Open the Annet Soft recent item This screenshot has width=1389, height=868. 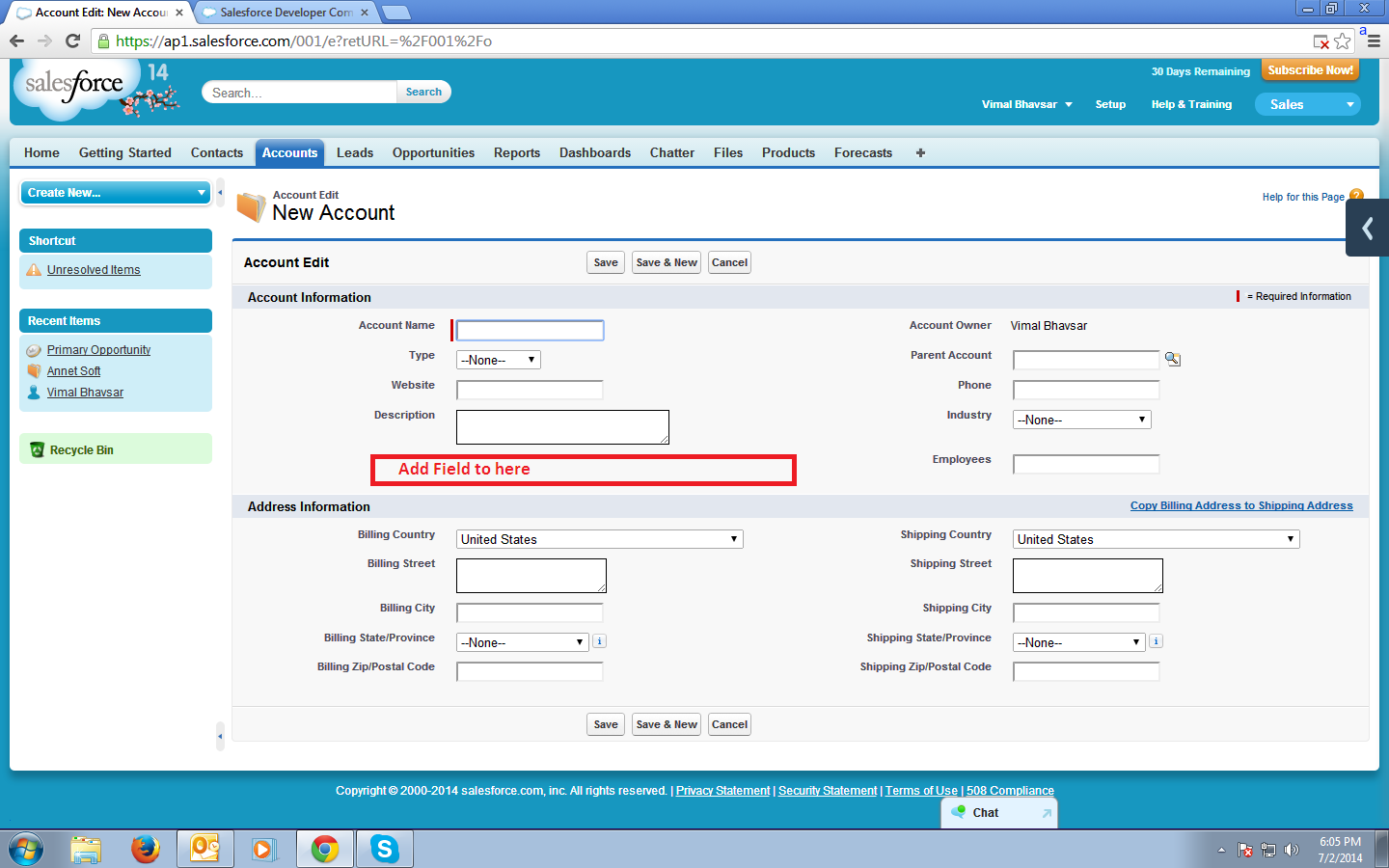[x=73, y=371]
